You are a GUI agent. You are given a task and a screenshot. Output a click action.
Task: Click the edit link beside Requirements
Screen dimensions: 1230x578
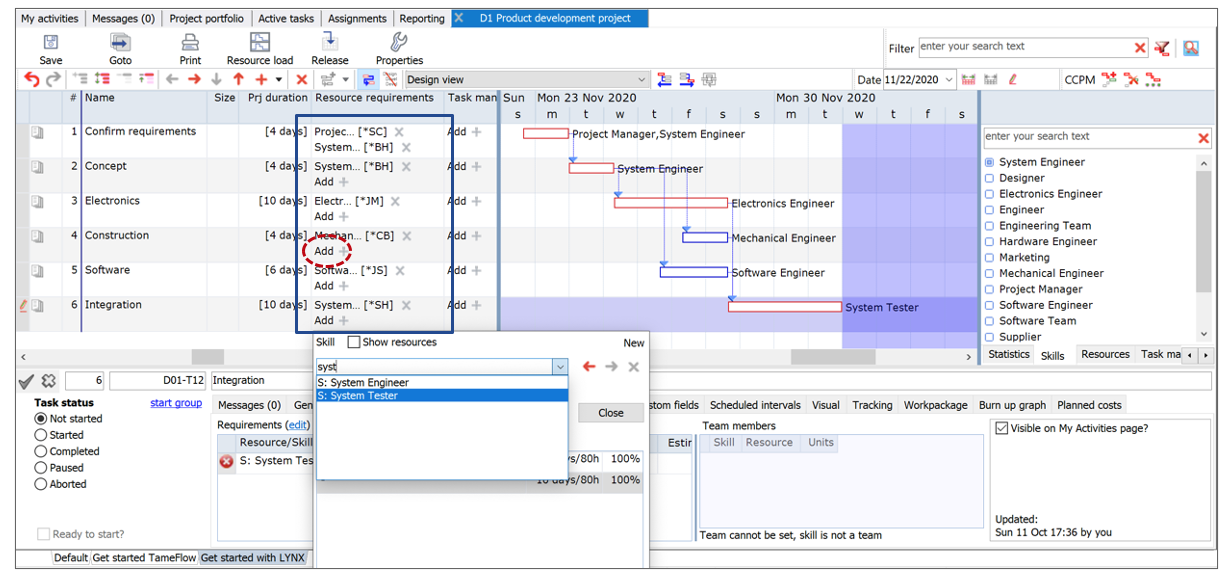pos(298,425)
